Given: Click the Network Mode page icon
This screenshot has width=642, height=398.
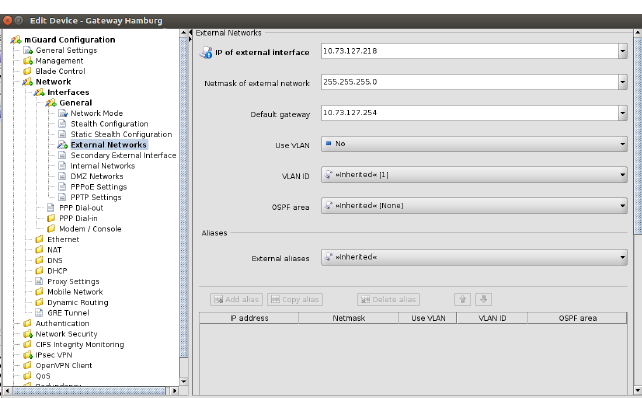Looking at the screenshot, I should point(63,113).
